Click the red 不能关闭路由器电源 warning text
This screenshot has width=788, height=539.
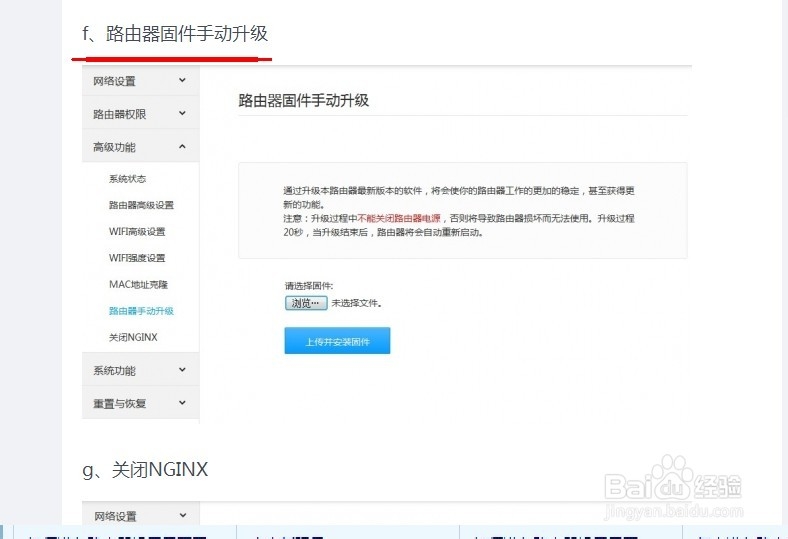tap(399, 219)
